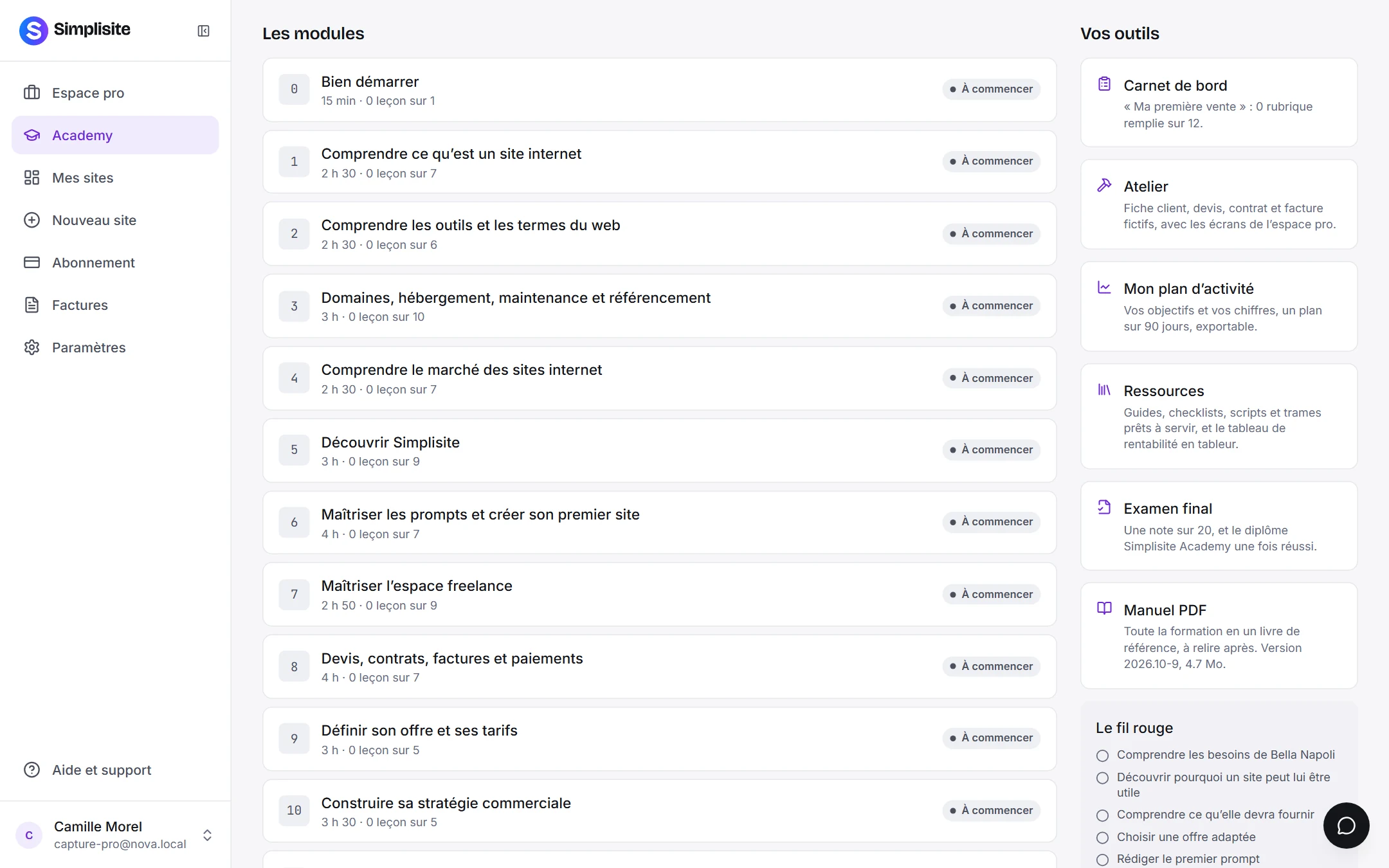Click the Atelier hammer icon
This screenshot has height=868, width=1389.
pos(1104,185)
